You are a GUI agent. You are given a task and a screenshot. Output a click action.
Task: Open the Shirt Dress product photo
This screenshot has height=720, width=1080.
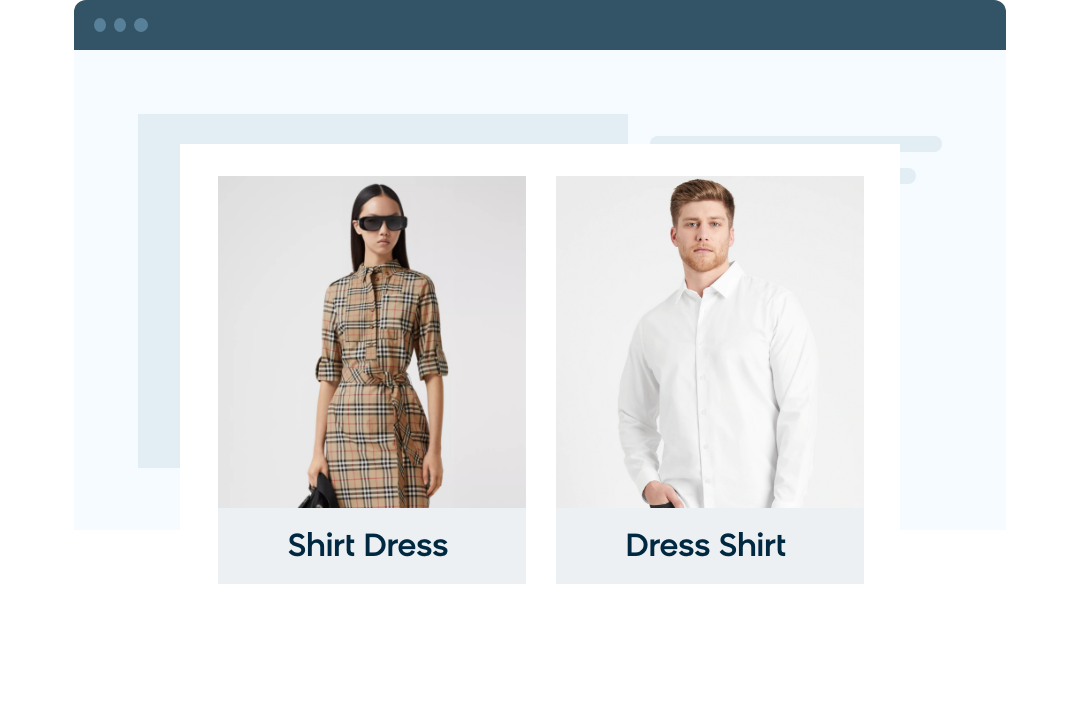[x=372, y=342]
